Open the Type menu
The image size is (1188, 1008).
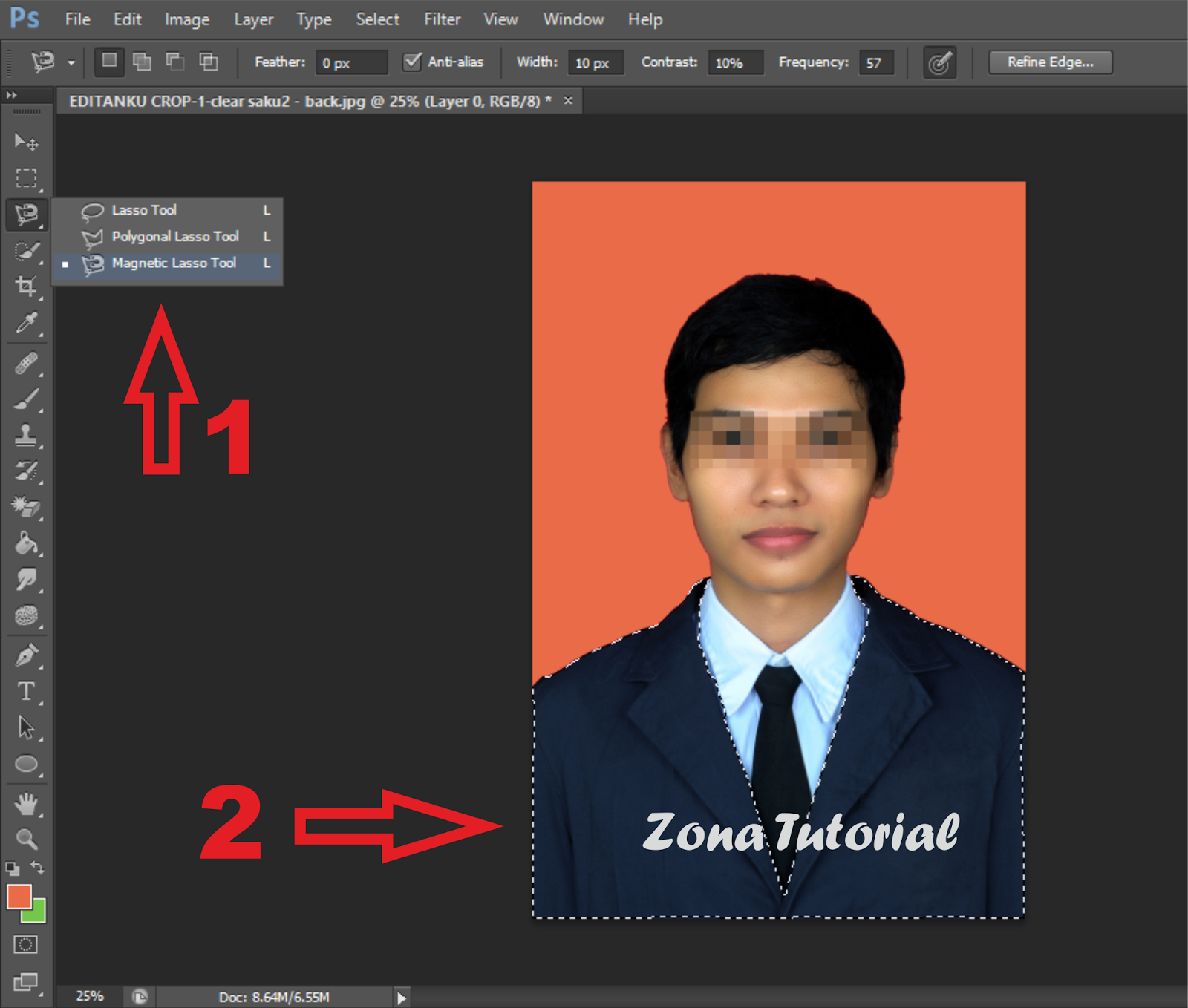[314, 19]
